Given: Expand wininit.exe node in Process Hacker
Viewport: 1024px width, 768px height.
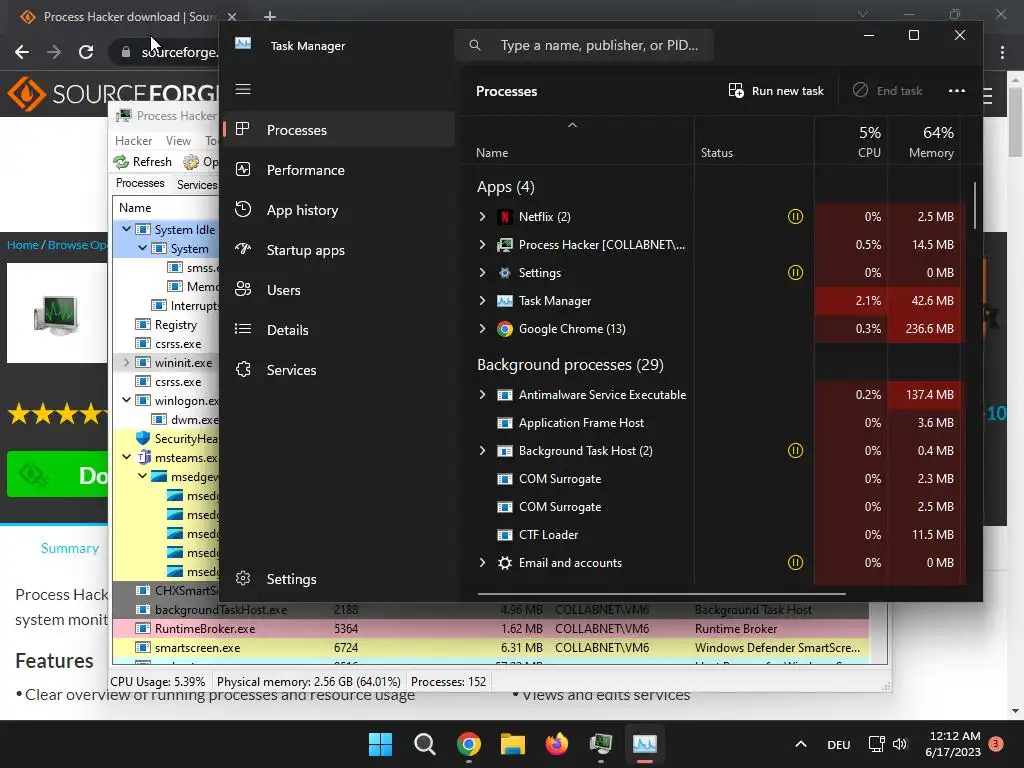Looking at the screenshot, I should pos(126,362).
